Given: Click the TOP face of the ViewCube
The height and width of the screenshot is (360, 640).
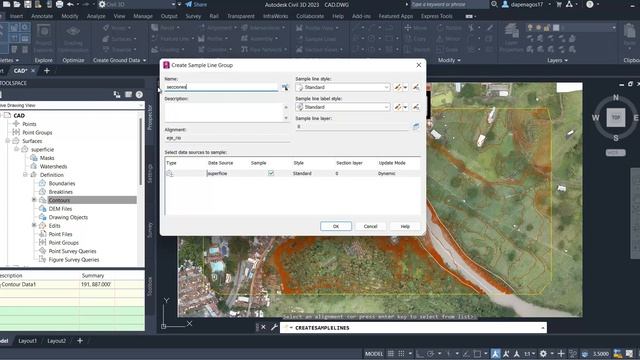Looking at the screenshot, I should click(616, 118).
